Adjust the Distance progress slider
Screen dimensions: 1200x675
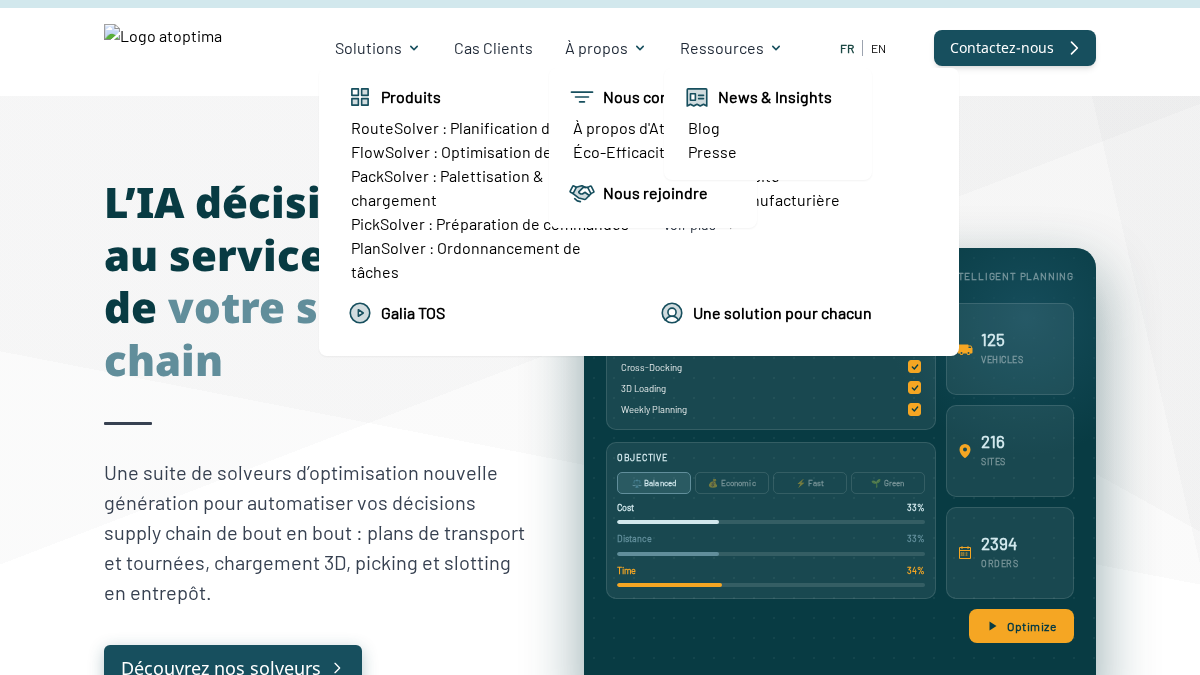pos(771,554)
